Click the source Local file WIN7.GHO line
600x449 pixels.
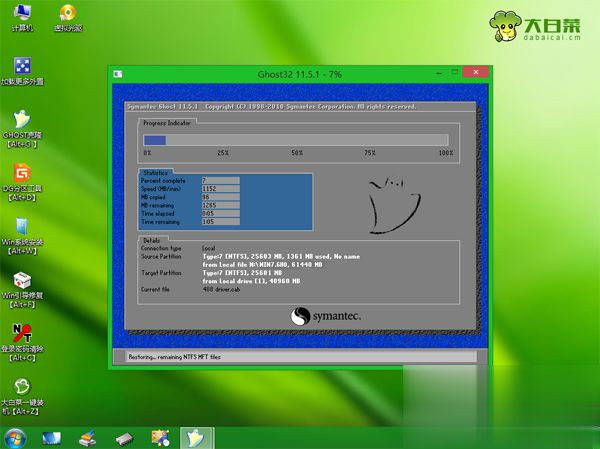(x=262, y=265)
